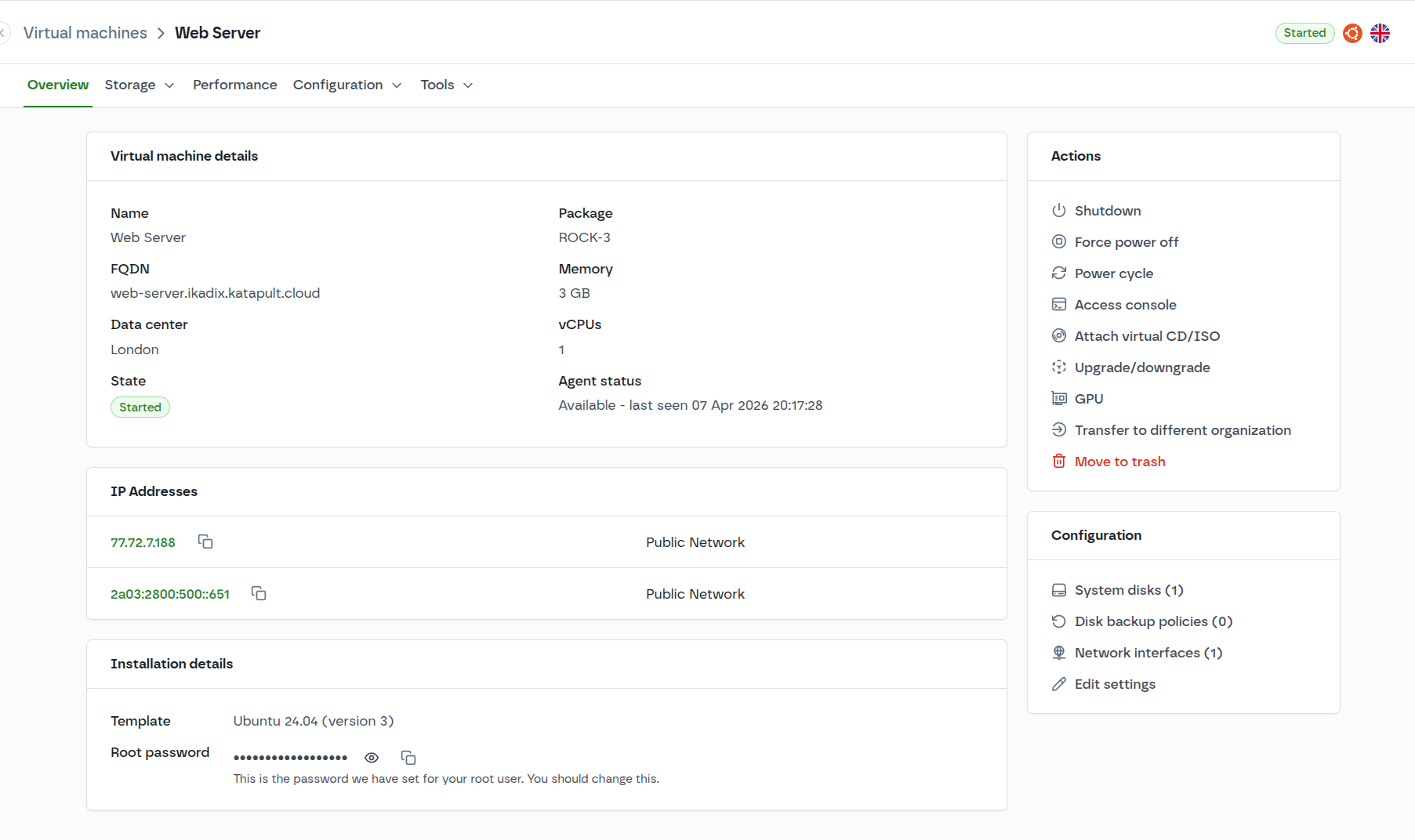
Task: Open the Configuration dropdown menu
Action: [x=347, y=85]
